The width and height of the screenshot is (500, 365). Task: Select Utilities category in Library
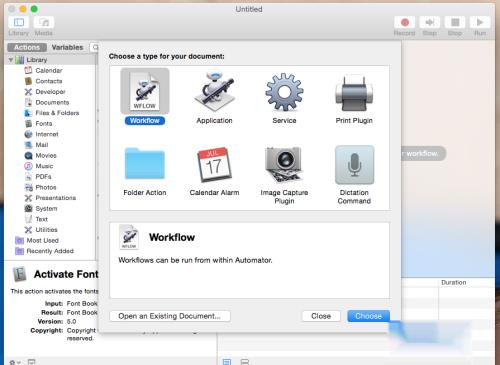[x=46, y=230]
